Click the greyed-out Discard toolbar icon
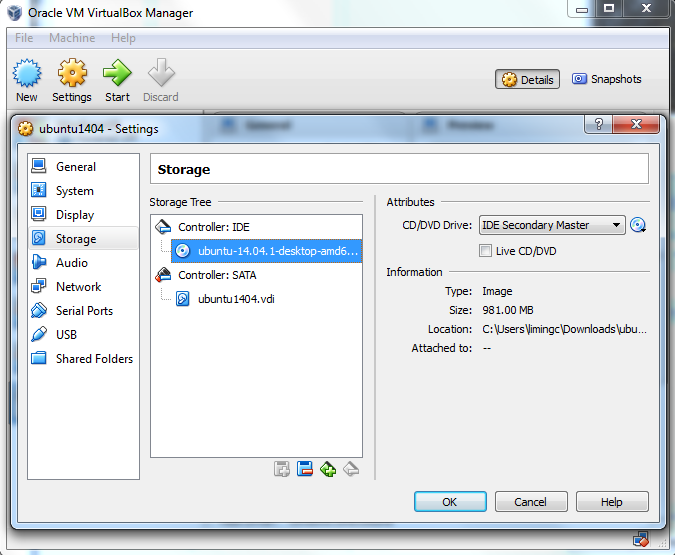 coord(161,73)
